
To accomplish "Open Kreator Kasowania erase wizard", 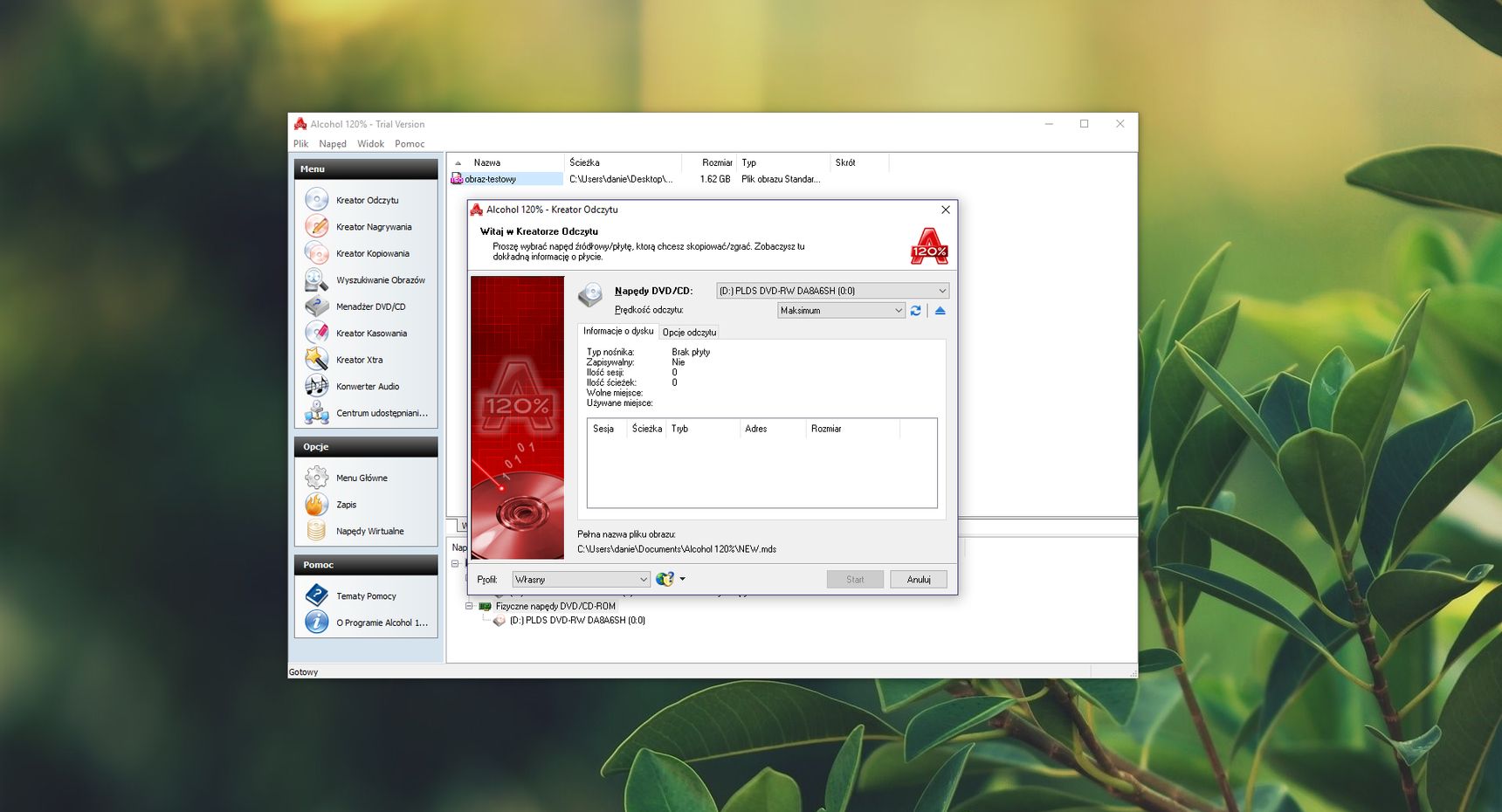I will coord(371,334).
